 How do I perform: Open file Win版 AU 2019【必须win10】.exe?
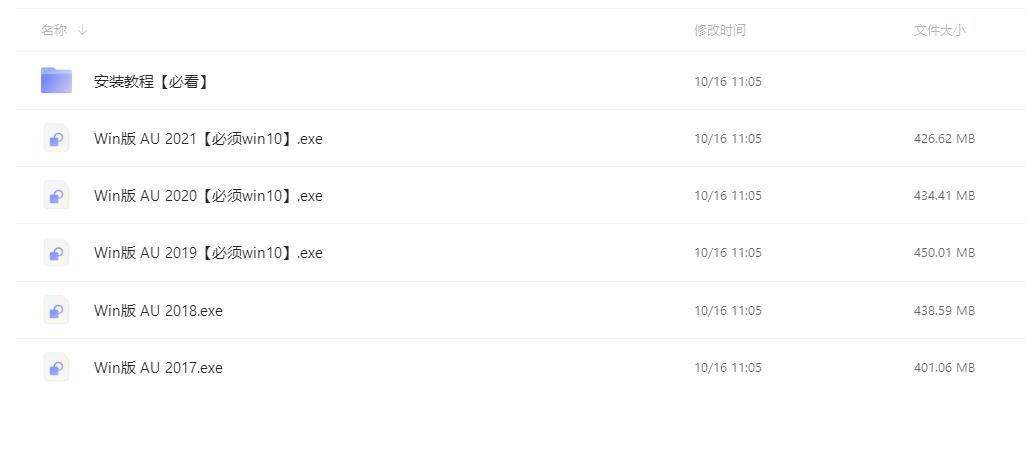click(x=208, y=253)
